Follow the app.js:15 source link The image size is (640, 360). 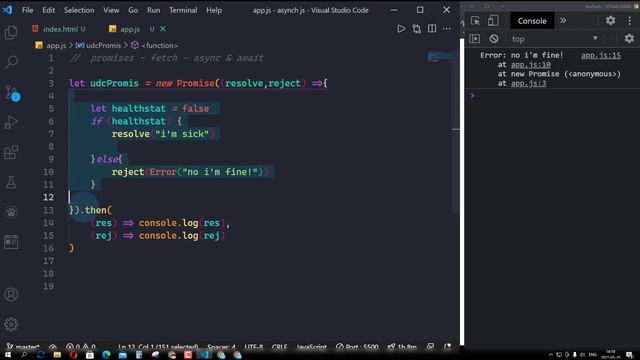point(601,55)
